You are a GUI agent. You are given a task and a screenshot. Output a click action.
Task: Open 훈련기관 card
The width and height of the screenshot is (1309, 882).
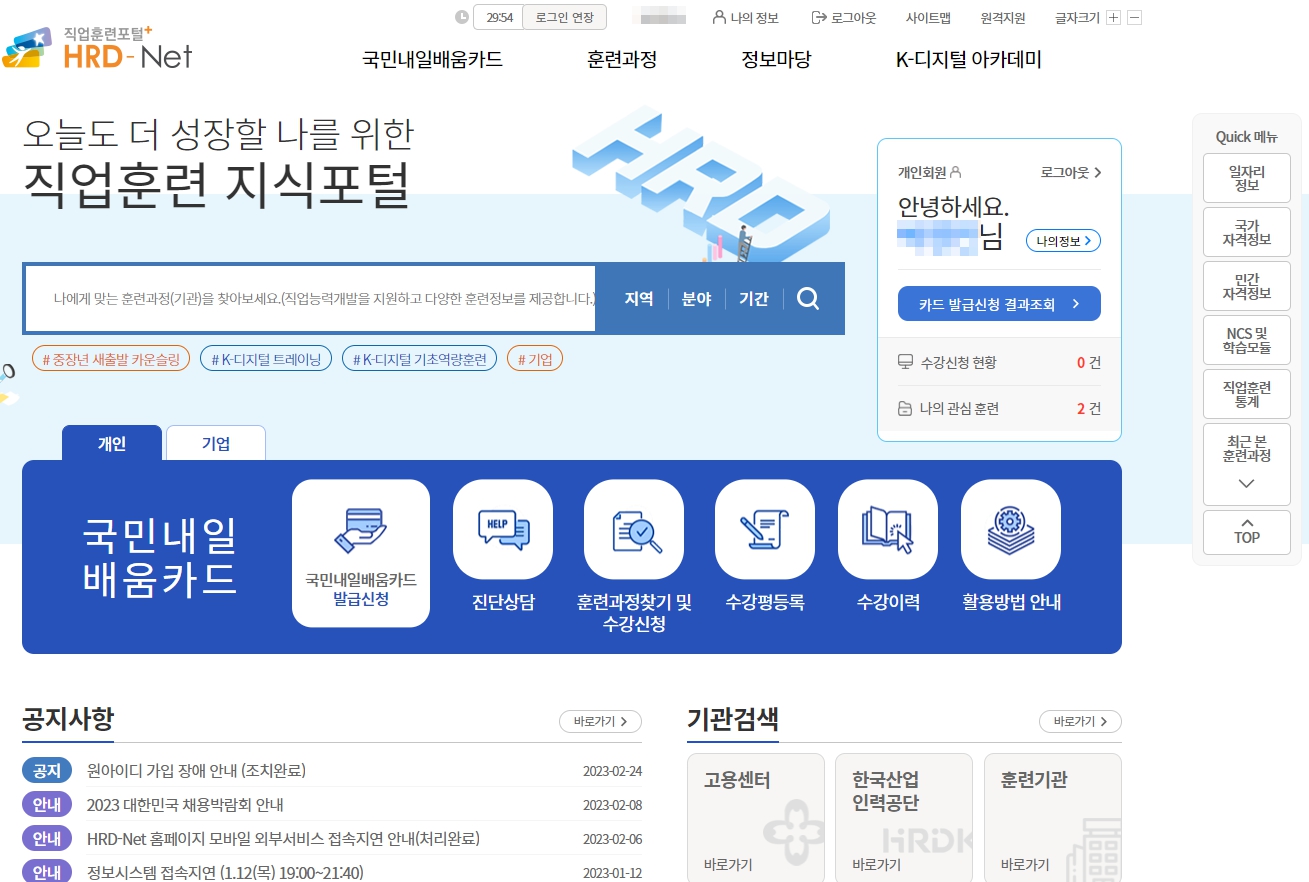(x=1053, y=817)
